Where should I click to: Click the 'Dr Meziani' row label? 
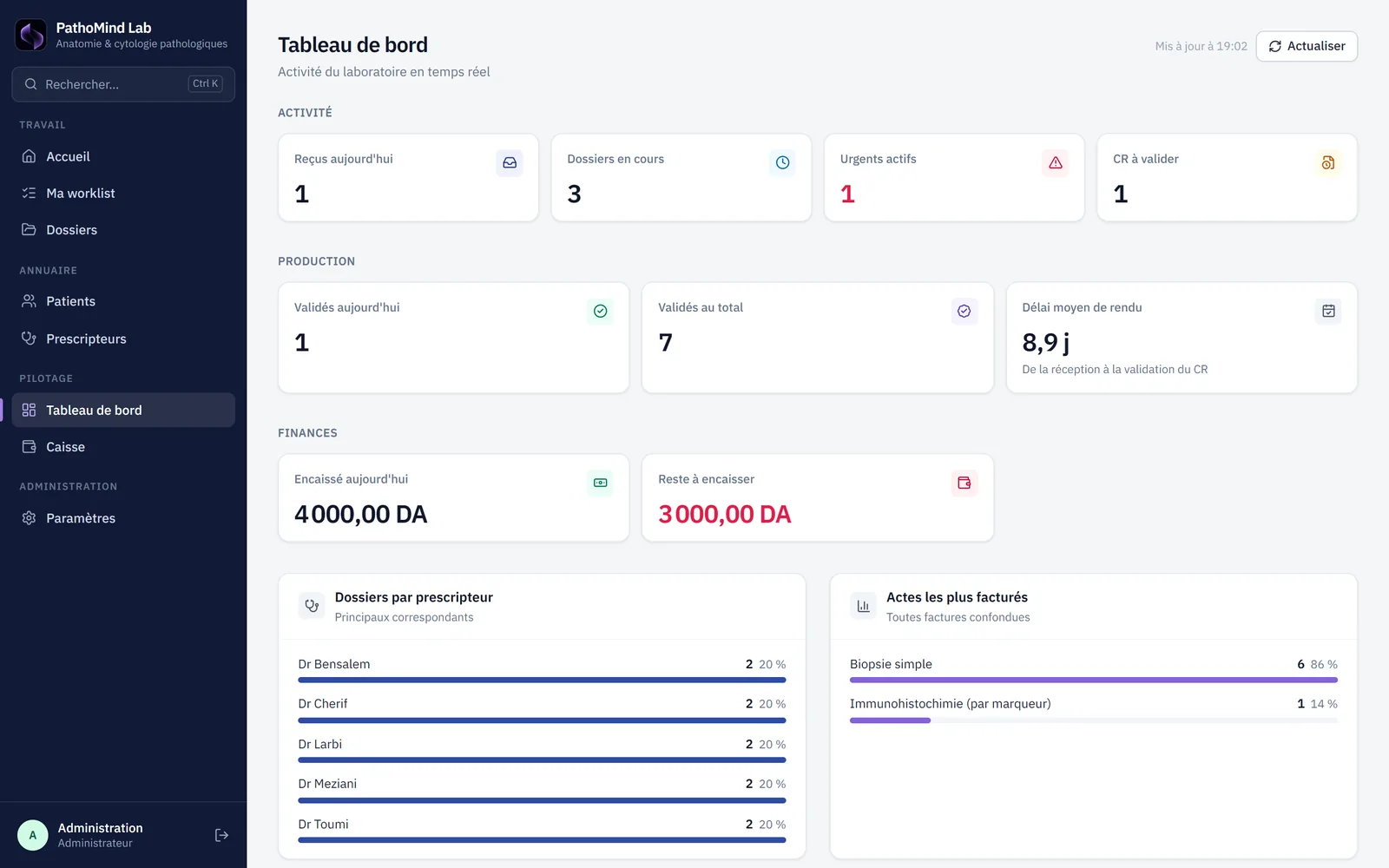[327, 783]
